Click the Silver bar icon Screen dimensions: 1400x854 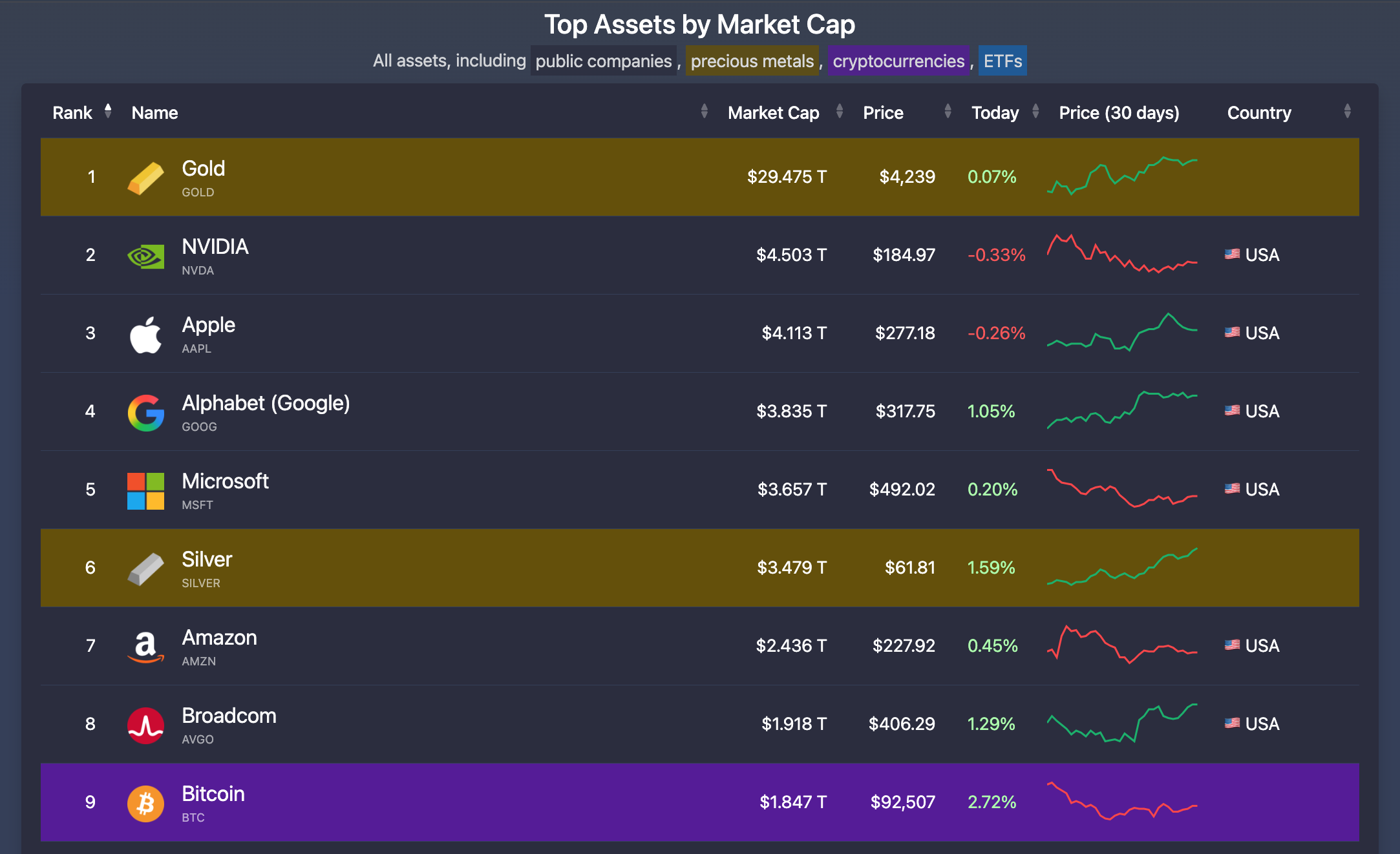[x=145, y=569]
